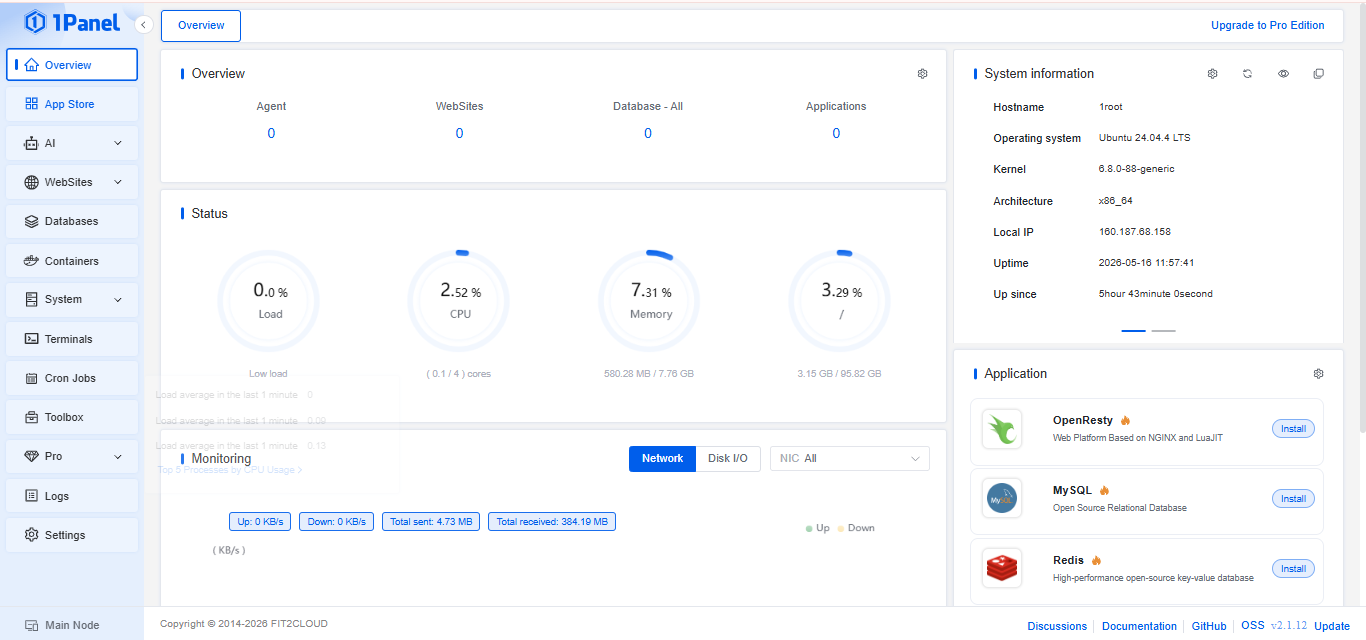Click Update link in footer
The width and height of the screenshot is (1366, 640).
[x=1332, y=626]
